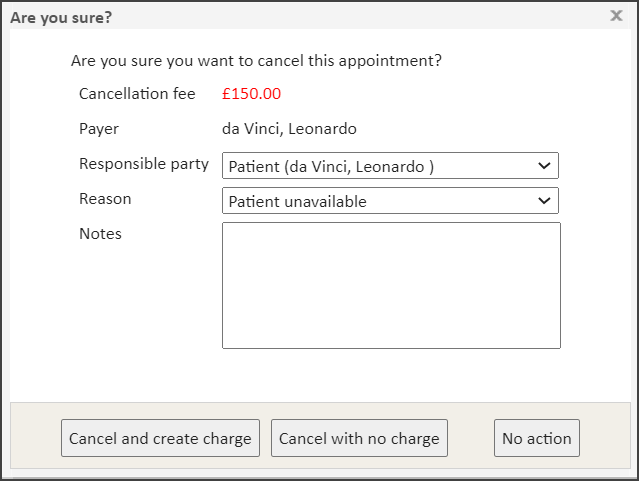639x481 pixels.
Task: Click the Responsible party dropdown chevron arrow
Action: click(x=544, y=166)
